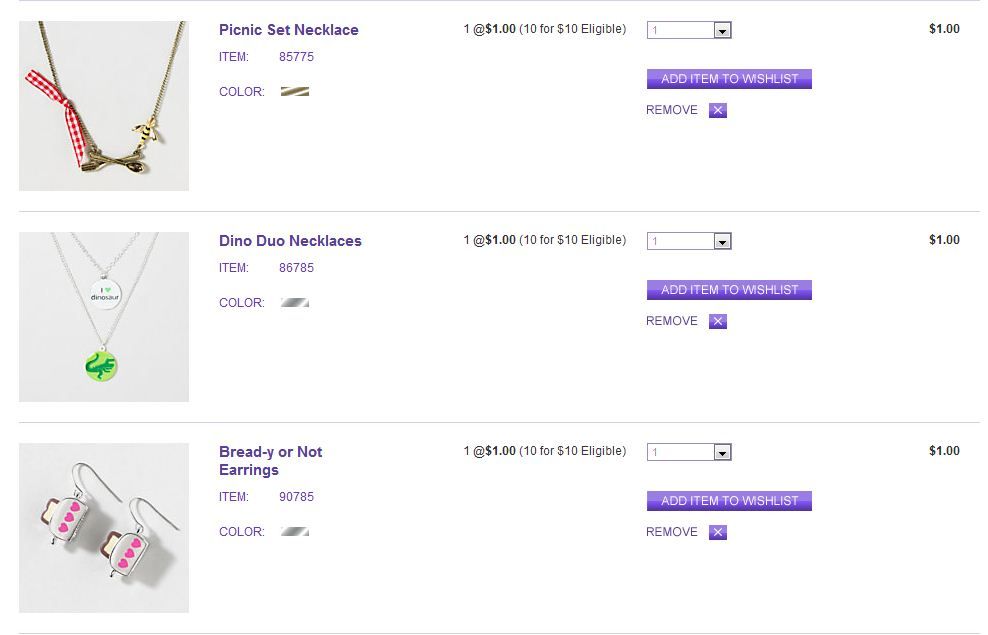Click the X icon for Bread-y or Not Earrings
The image size is (988, 635).
[x=717, y=533]
